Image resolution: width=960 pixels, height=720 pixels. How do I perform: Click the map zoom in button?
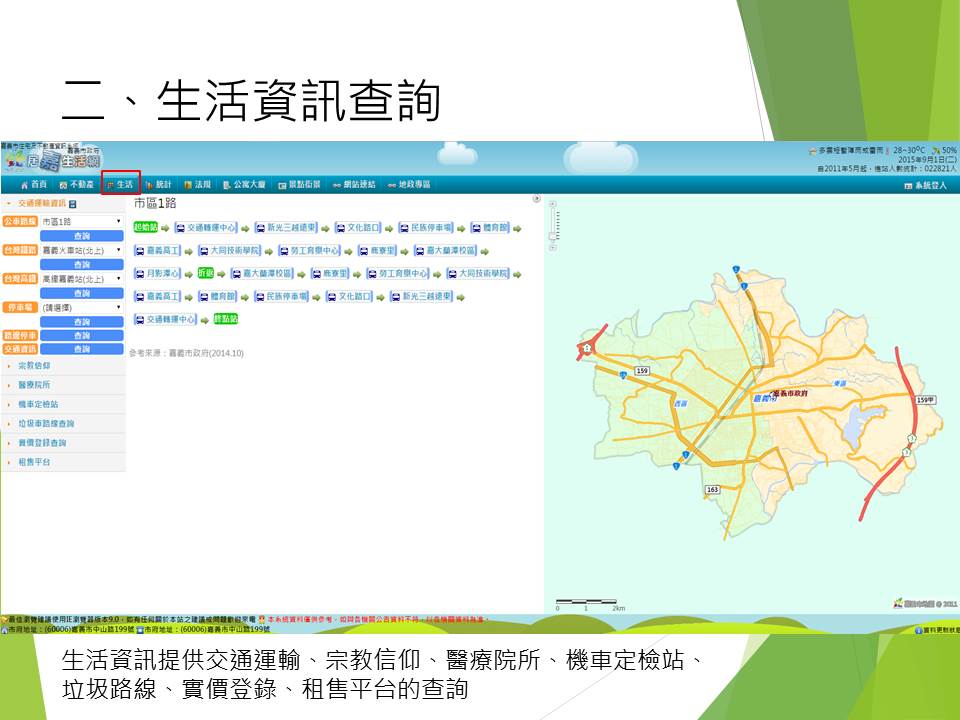coord(552,204)
